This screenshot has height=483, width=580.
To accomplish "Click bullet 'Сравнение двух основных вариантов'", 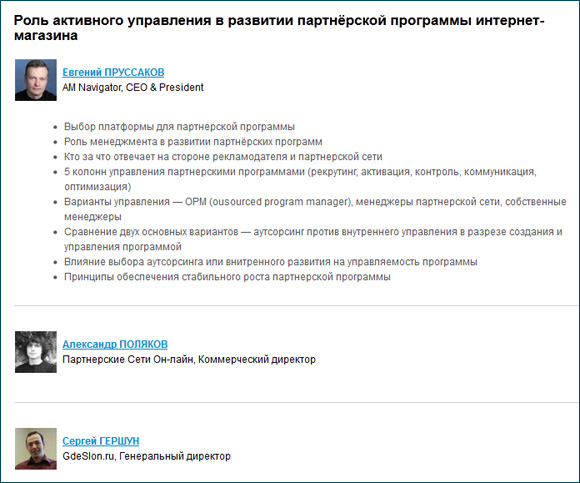I will coord(313,239).
